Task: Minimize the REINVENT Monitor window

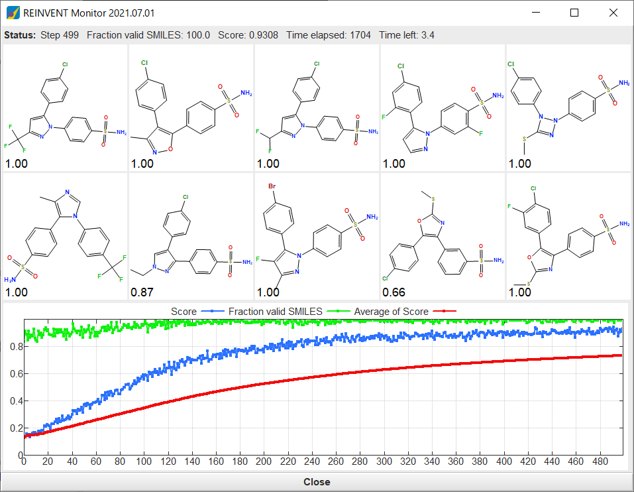Action: tap(536, 13)
